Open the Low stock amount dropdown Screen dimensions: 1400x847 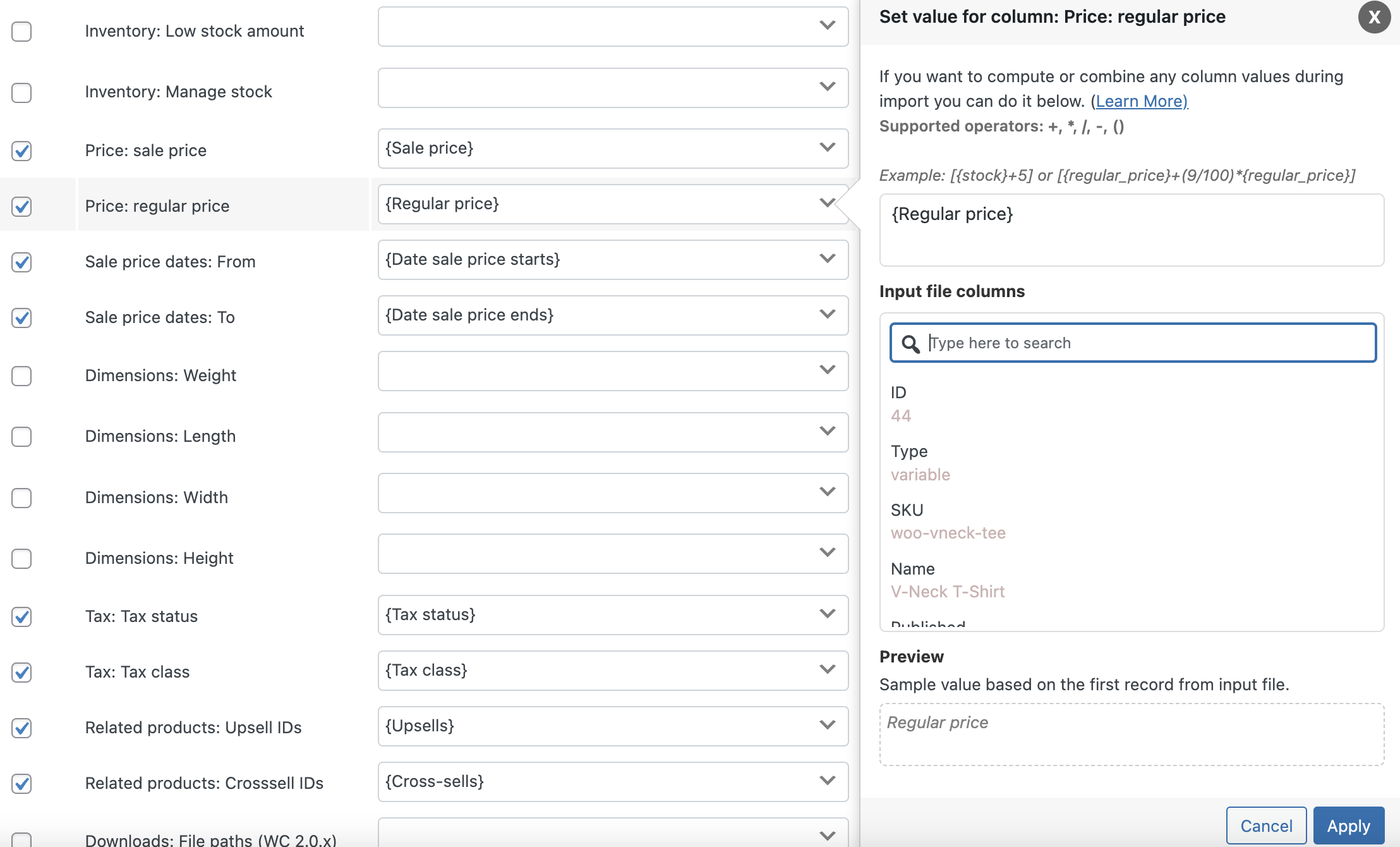613,27
